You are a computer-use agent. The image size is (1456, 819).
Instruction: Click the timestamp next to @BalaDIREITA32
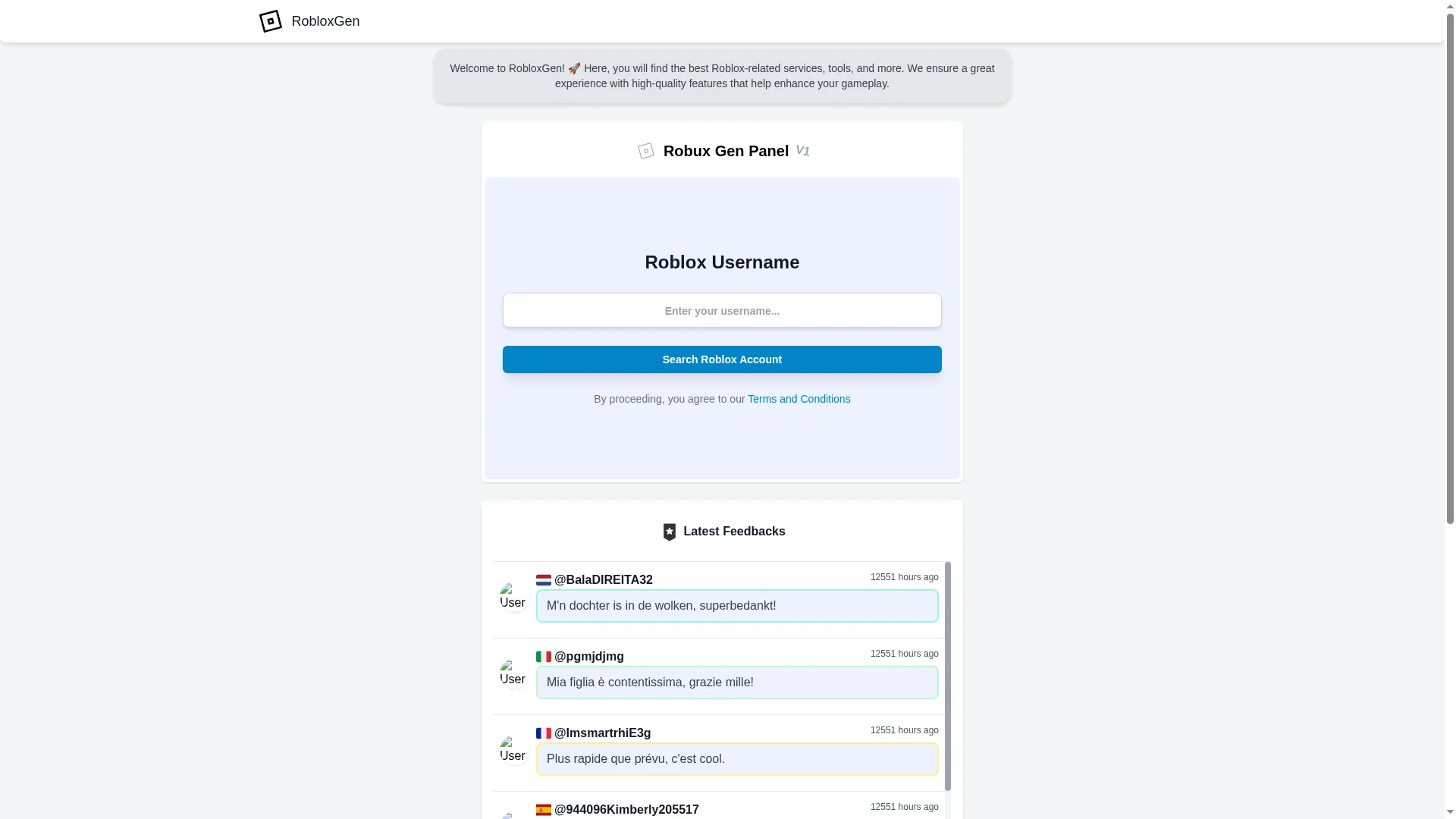click(x=905, y=577)
